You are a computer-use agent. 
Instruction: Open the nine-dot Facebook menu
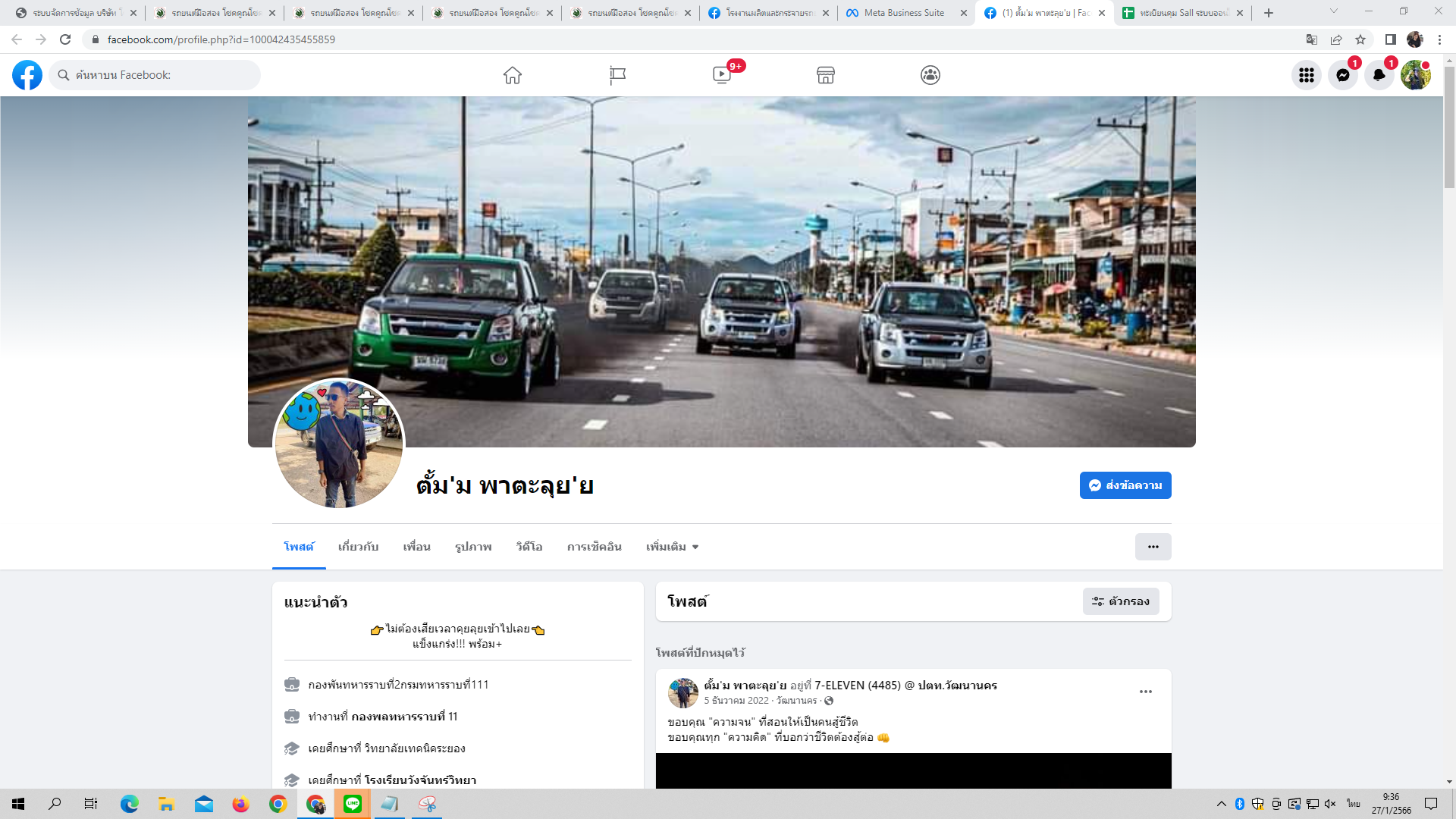coord(1306,75)
